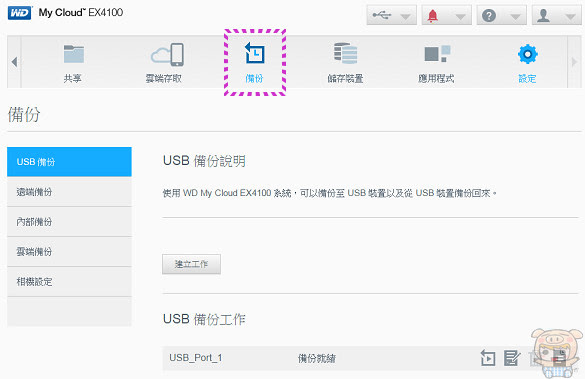The height and width of the screenshot is (379, 585).
Task: Click the 建立工作 create job button
Action: point(191,264)
